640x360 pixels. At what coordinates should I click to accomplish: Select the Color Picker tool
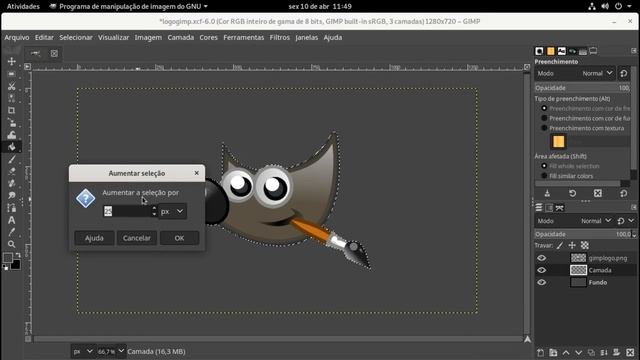pos(11,232)
